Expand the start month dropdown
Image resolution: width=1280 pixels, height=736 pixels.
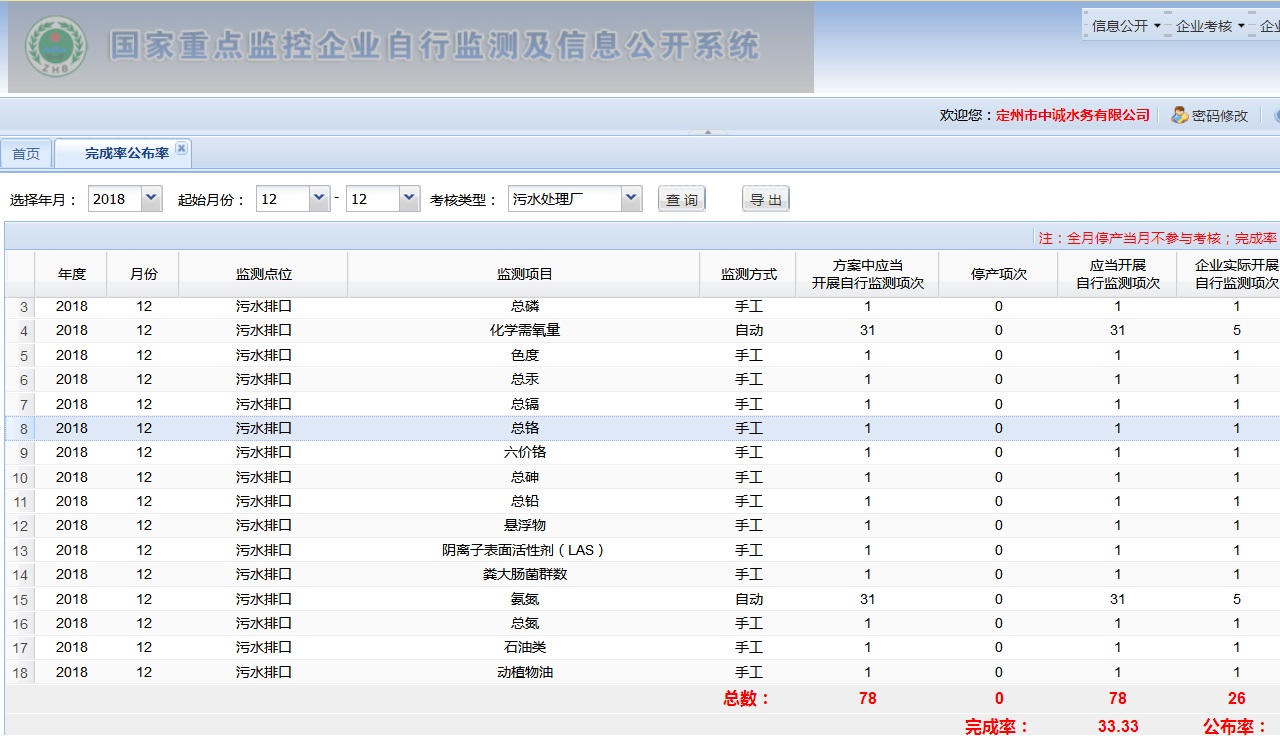click(319, 199)
